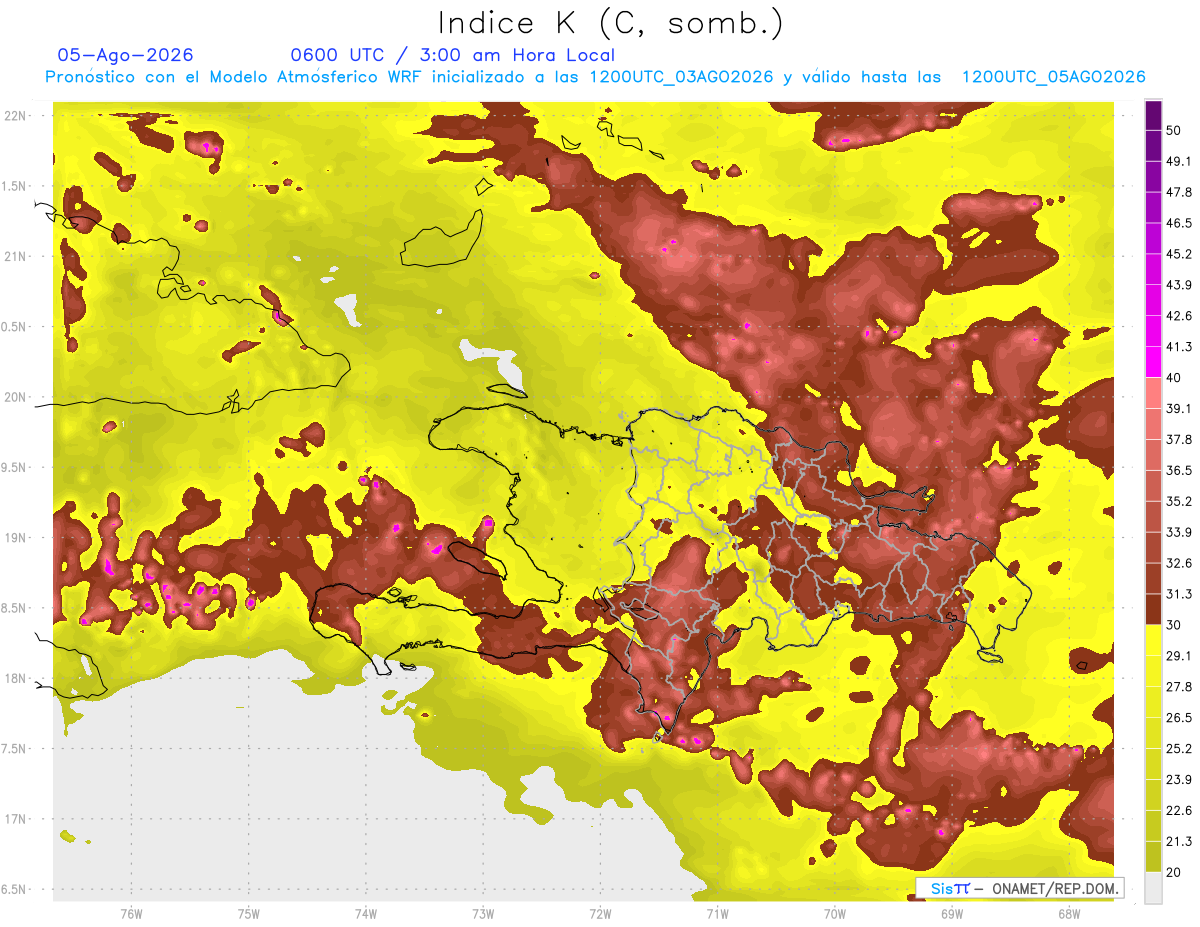Image resolution: width=1200 pixels, height=927 pixels.
Task: Click the "SisTT - ONAMET/REP.DOM." credit box
Action: pos(1020,888)
